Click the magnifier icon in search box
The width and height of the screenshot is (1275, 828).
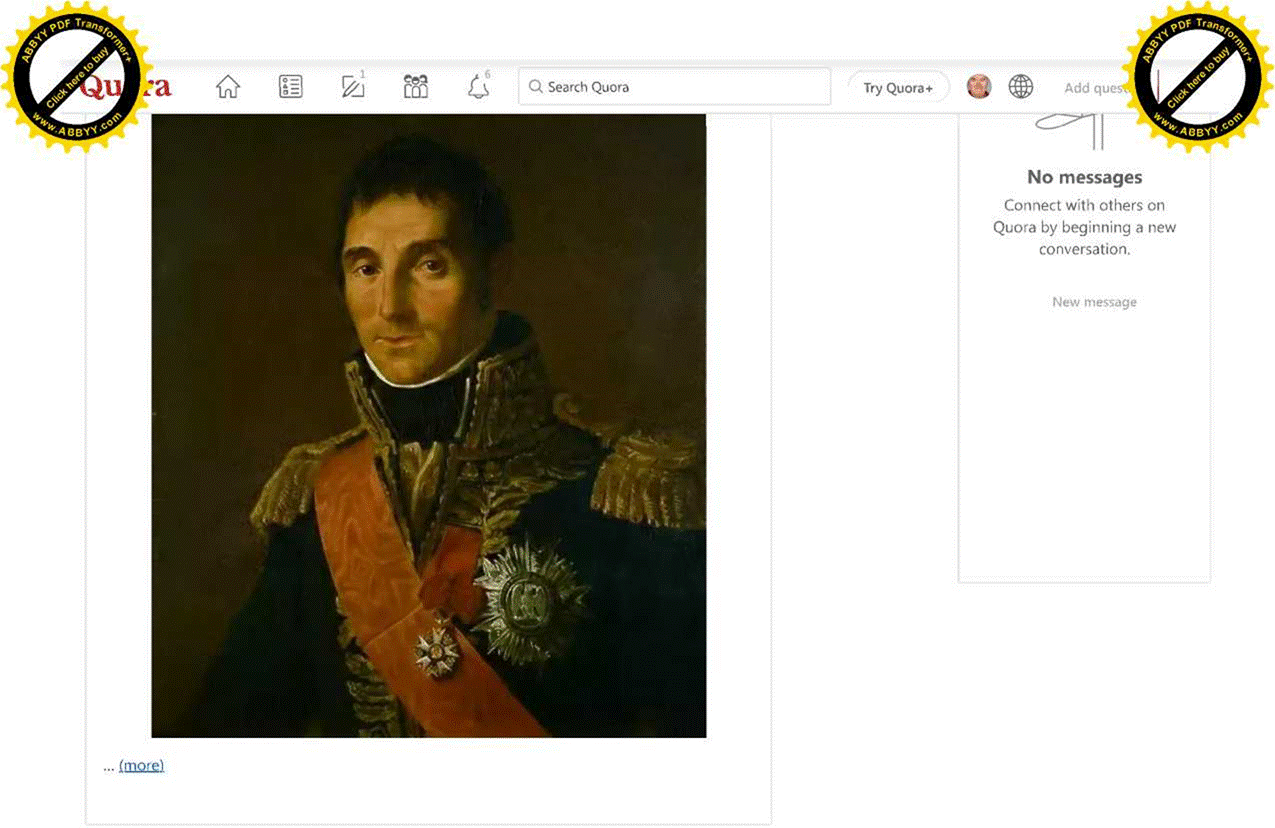536,87
